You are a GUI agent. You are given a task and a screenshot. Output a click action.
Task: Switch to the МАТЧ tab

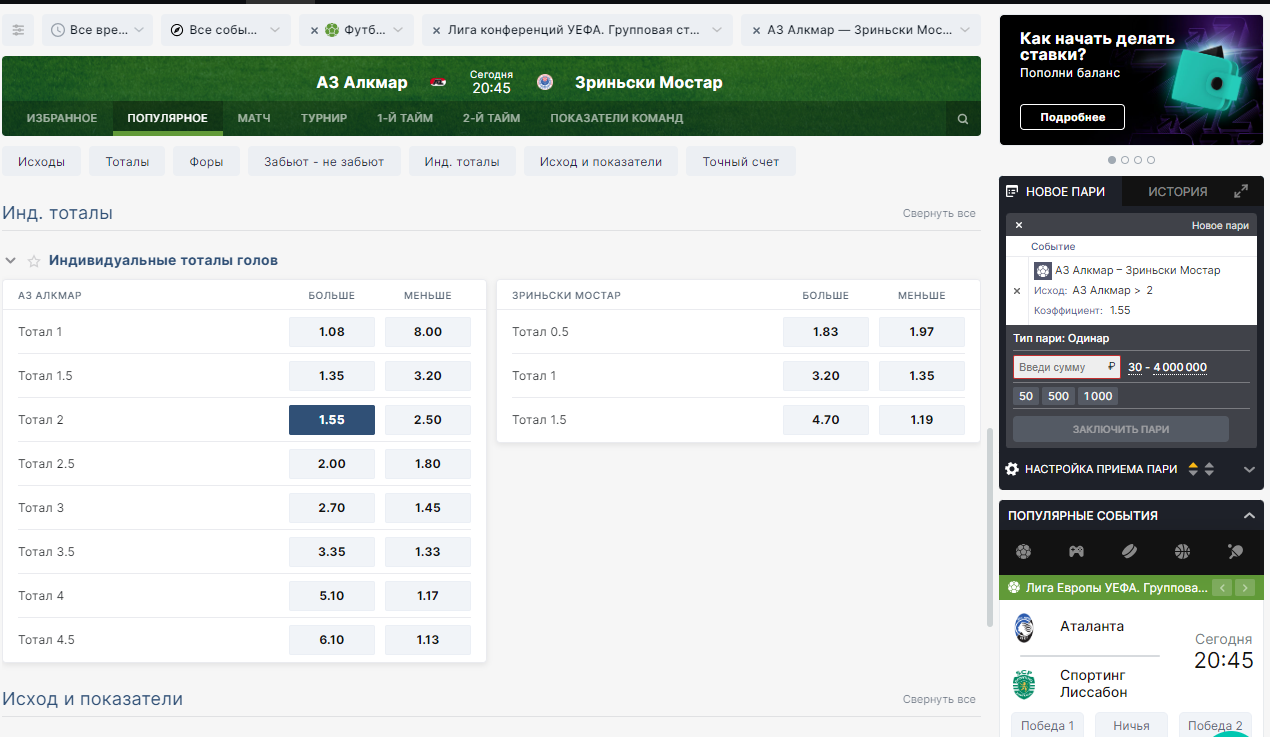254,118
